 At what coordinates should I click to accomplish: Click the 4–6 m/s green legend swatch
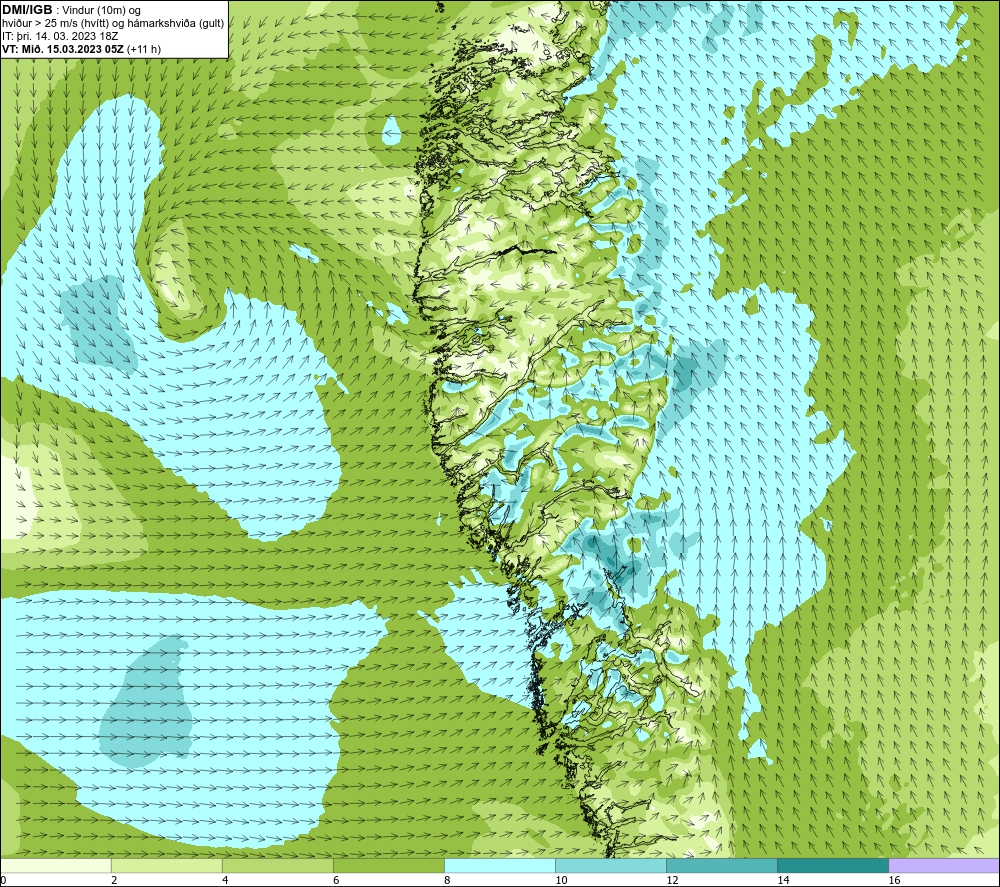click(277, 865)
